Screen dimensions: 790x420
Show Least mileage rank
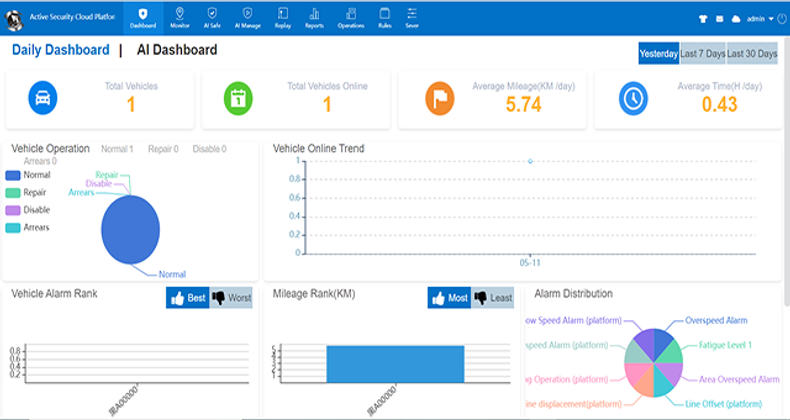(x=493, y=298)
